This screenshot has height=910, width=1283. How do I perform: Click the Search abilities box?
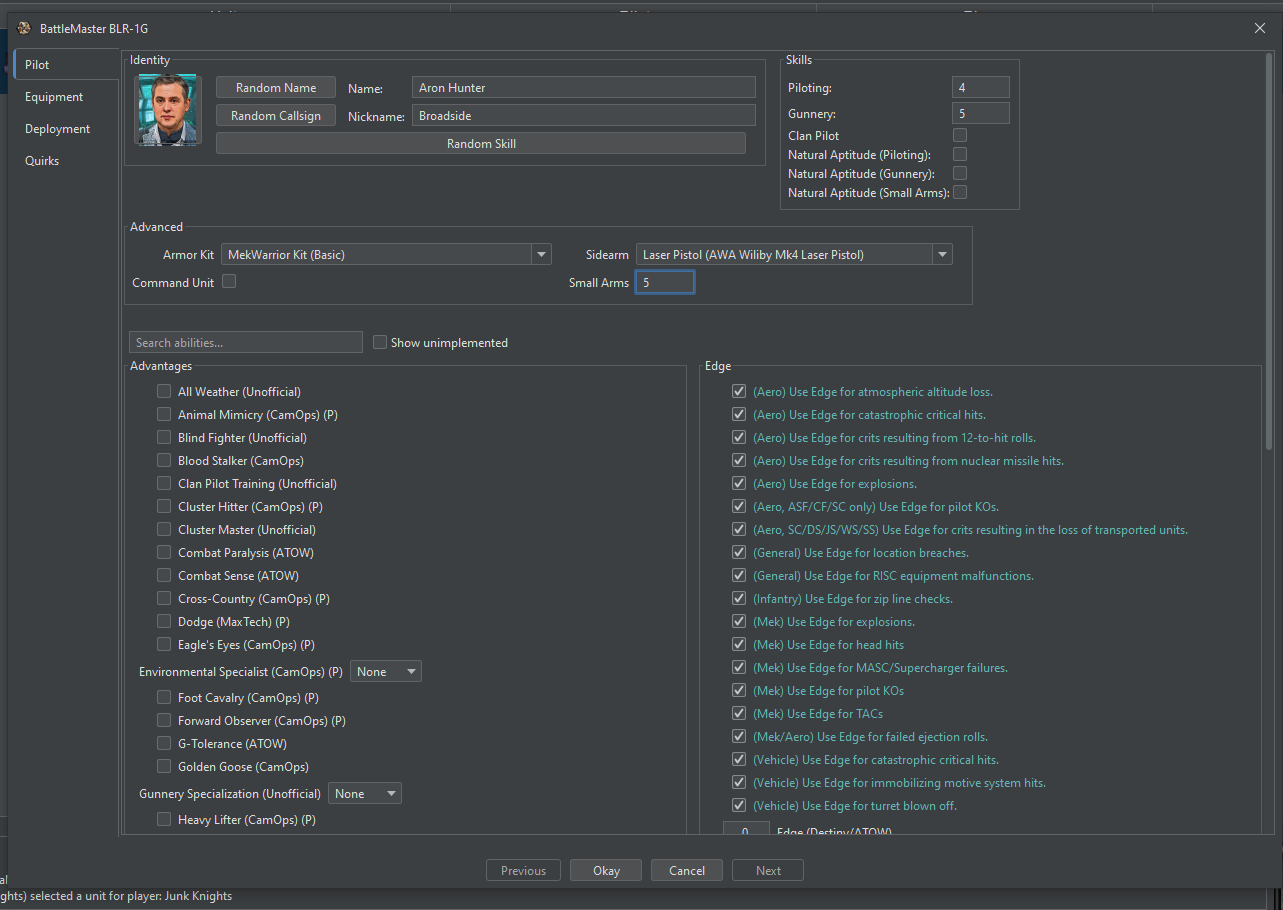(246, 343)
